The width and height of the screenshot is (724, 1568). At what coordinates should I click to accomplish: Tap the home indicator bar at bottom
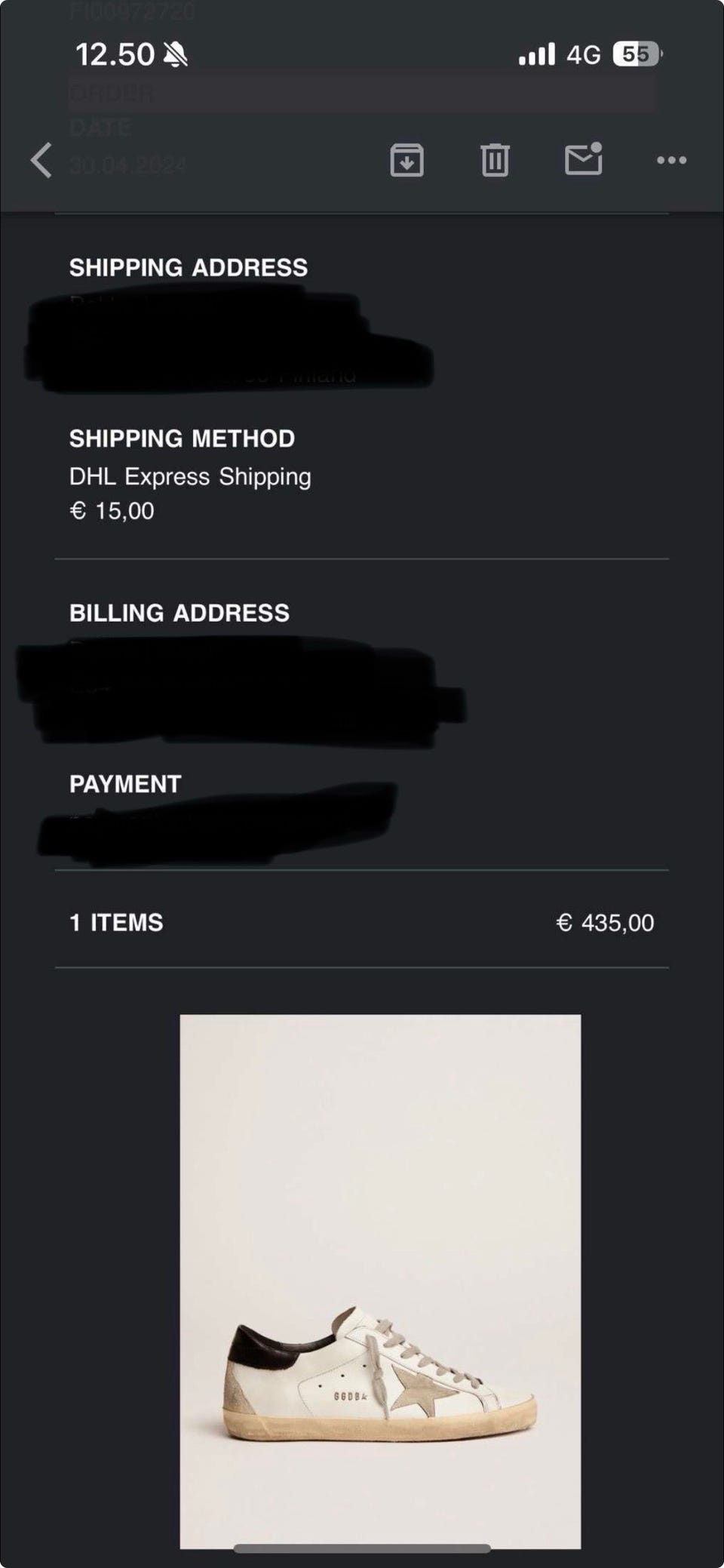pos(362,1549)
